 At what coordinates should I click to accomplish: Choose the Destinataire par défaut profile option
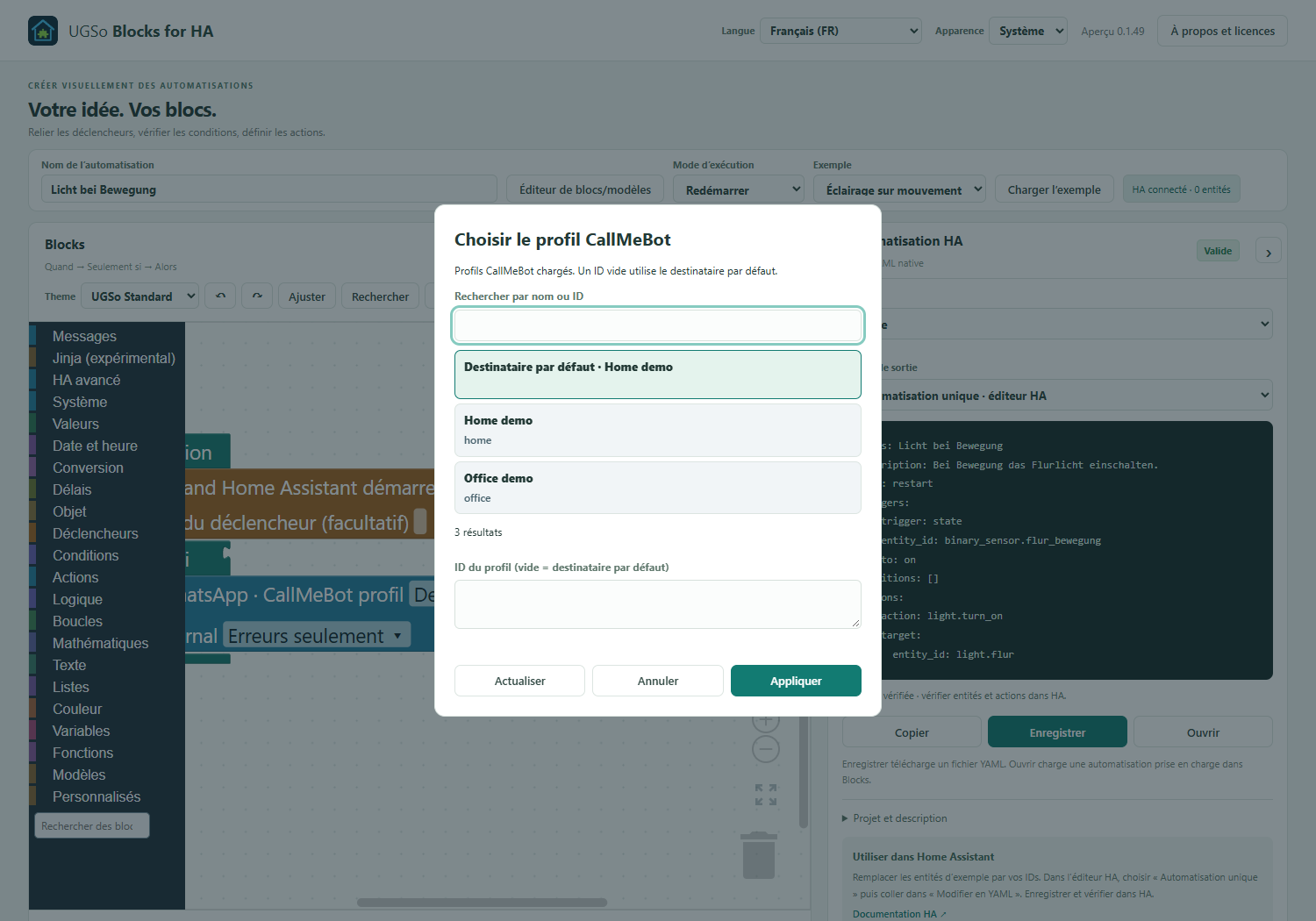658,375
